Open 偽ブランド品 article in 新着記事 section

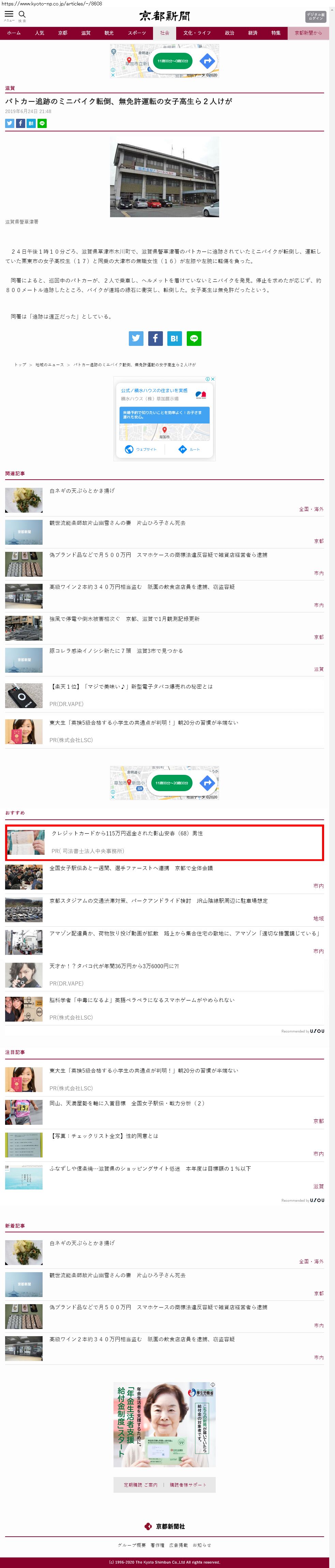point(158,1307)
